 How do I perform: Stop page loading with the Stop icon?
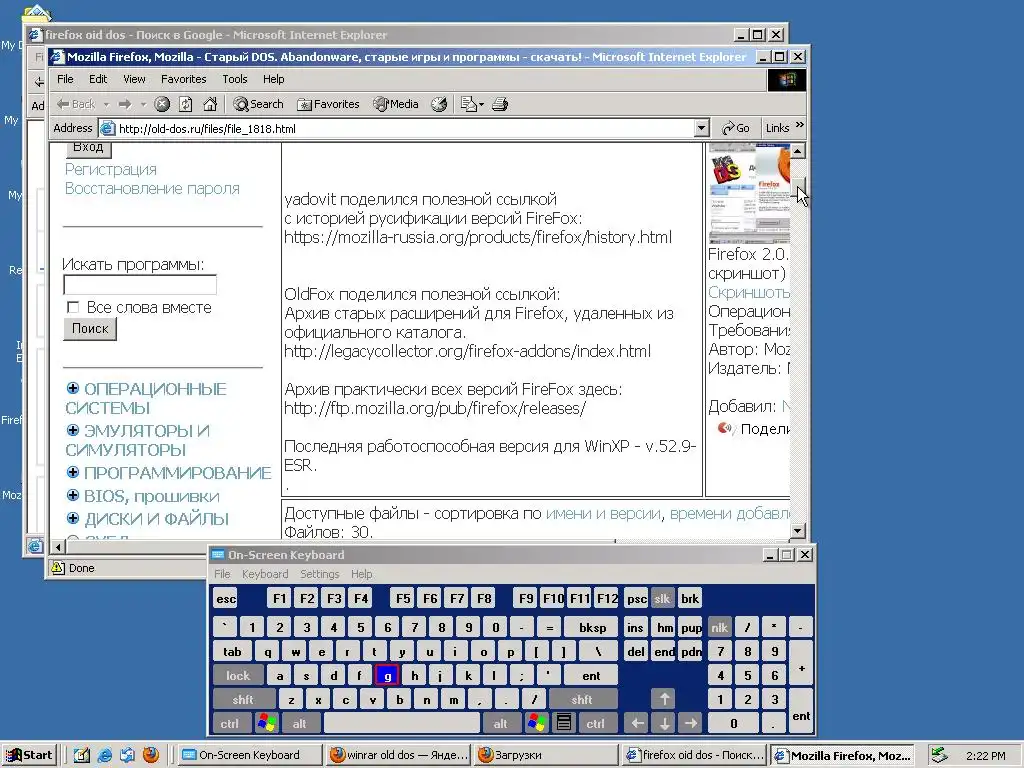[162, 104]
